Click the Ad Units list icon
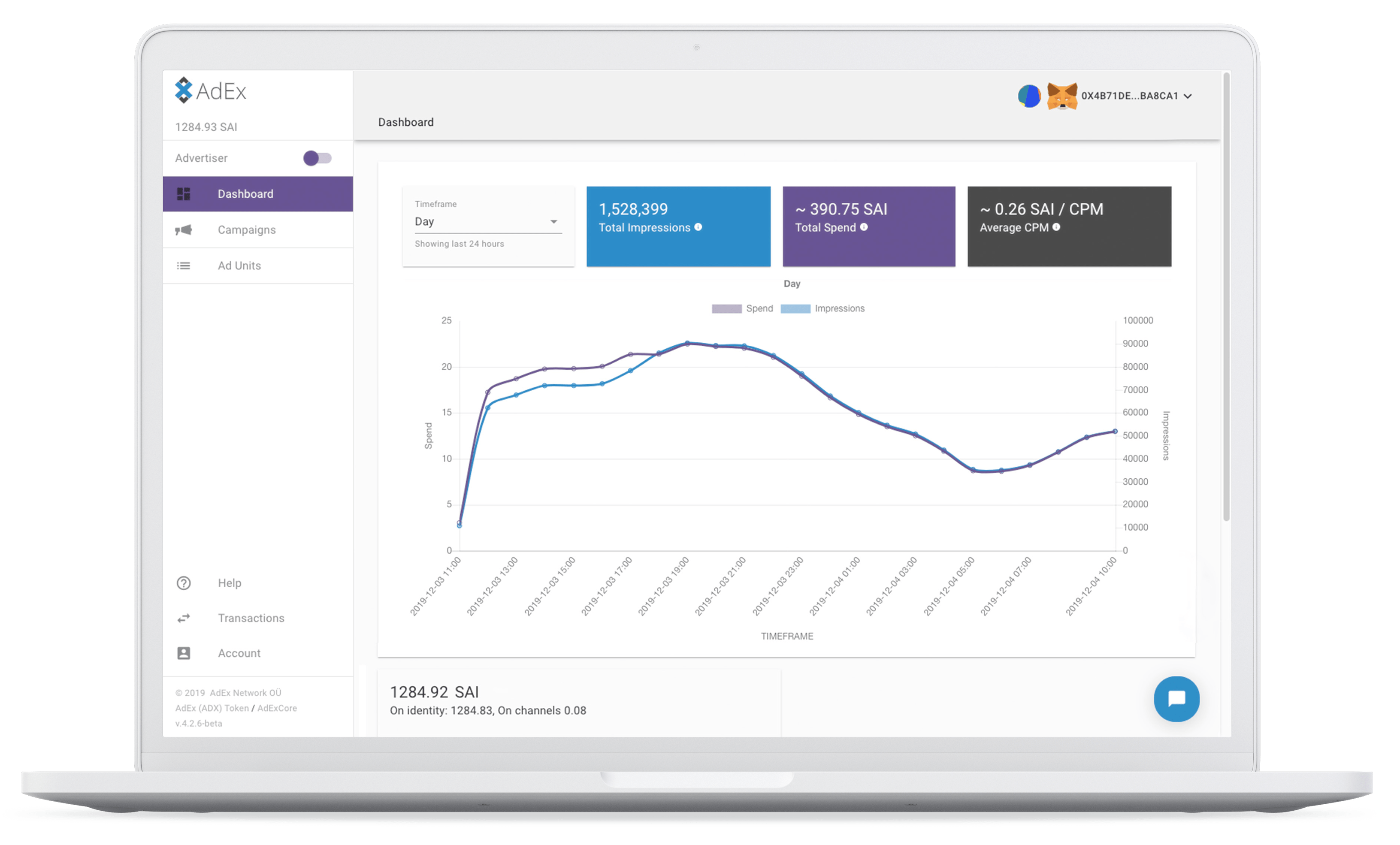Screen dimensions: 1400x845 tap(183, 265)
